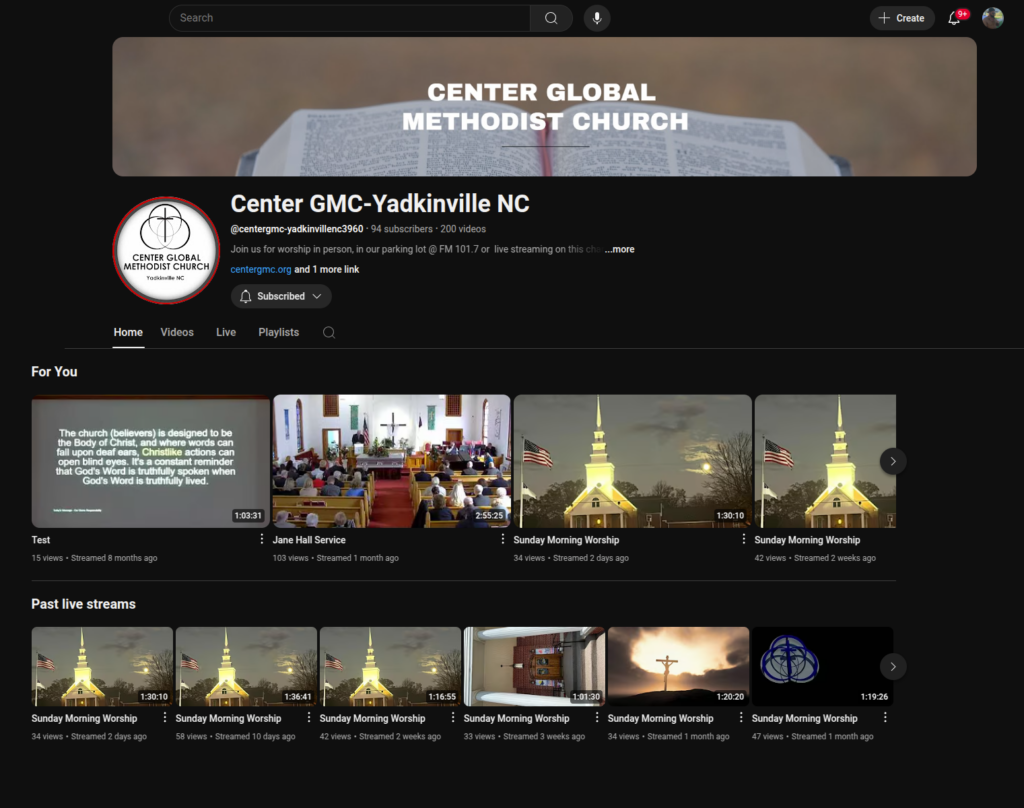Open options for 10 days ago past stream

coord(309,717)
